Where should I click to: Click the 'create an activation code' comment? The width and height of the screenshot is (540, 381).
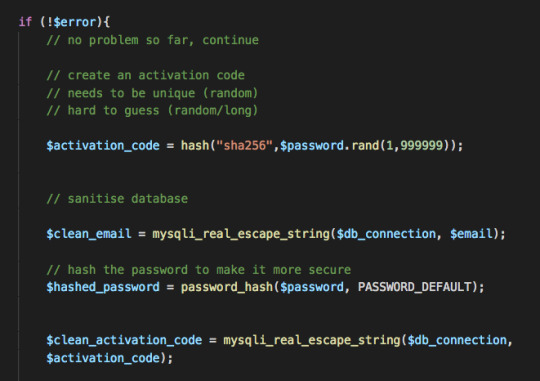(146, 75)
